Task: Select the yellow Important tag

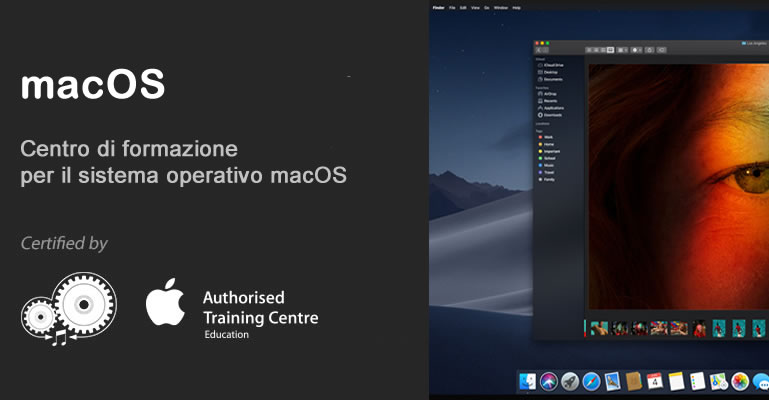Action: coord(549,151)
